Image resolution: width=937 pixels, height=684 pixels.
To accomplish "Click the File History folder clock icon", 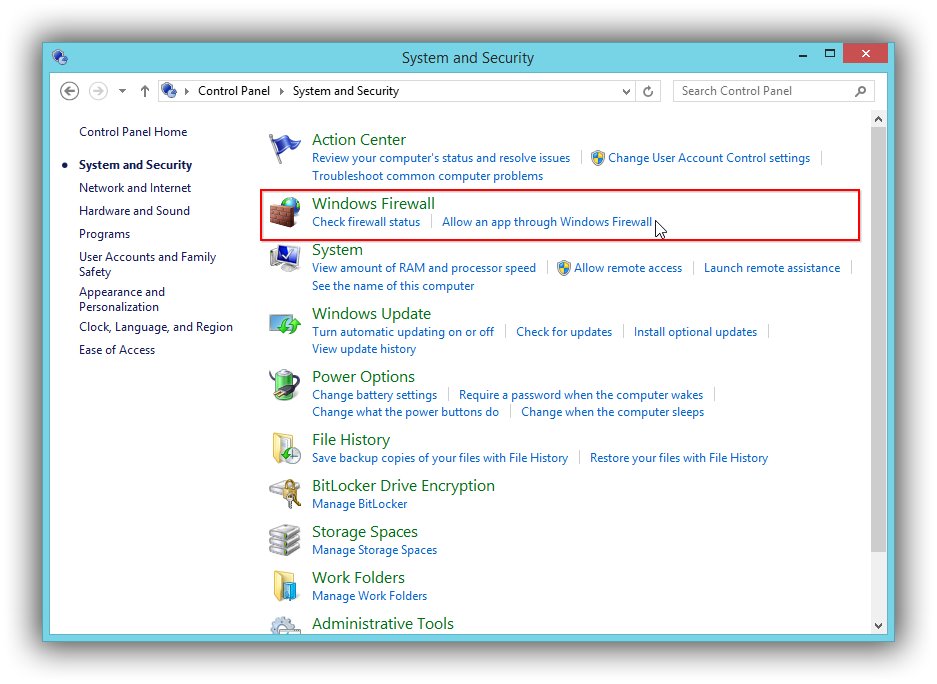I will click(x=286, y=449).
